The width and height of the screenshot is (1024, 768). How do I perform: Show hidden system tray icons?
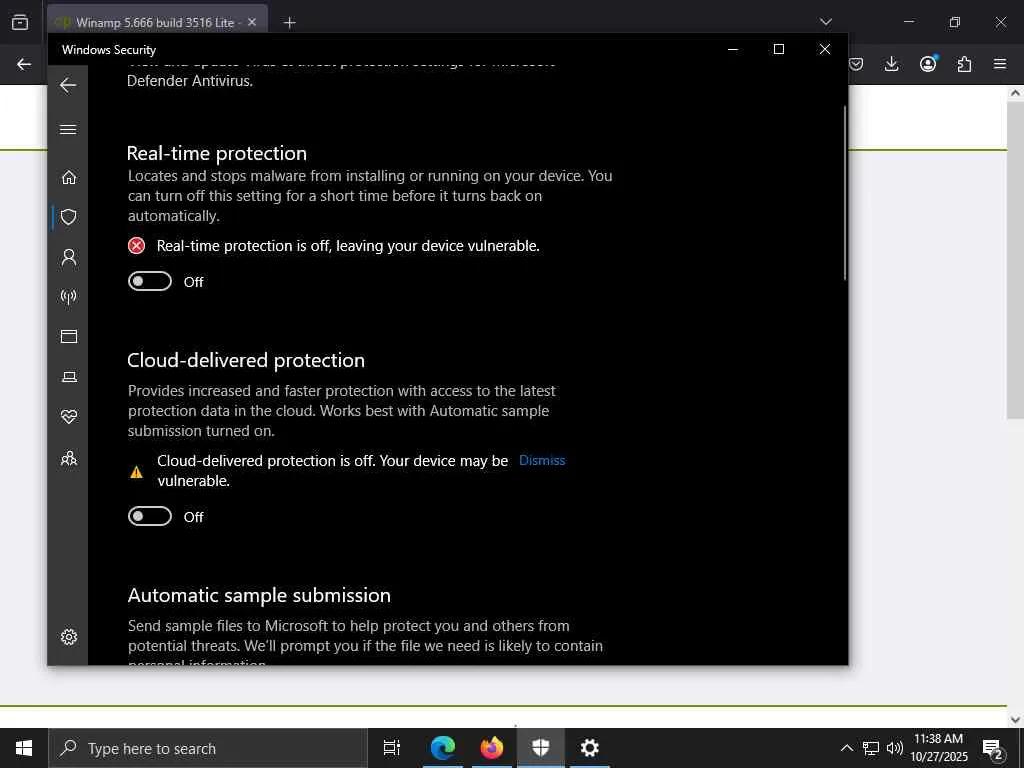pyautogui.click(x=846, y=748)
